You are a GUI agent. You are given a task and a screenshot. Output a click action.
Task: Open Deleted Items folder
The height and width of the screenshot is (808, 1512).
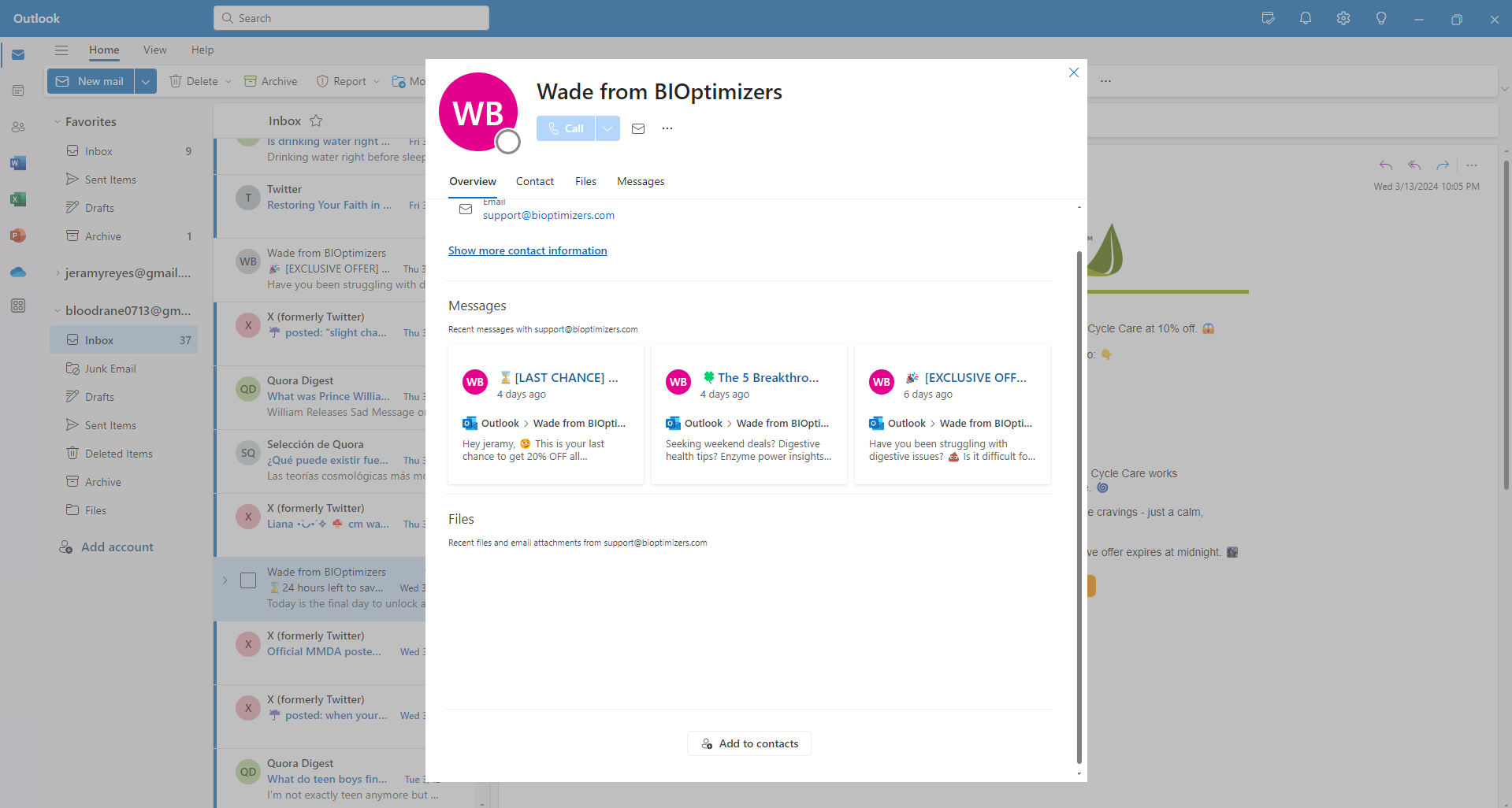[x=124, y=454]
